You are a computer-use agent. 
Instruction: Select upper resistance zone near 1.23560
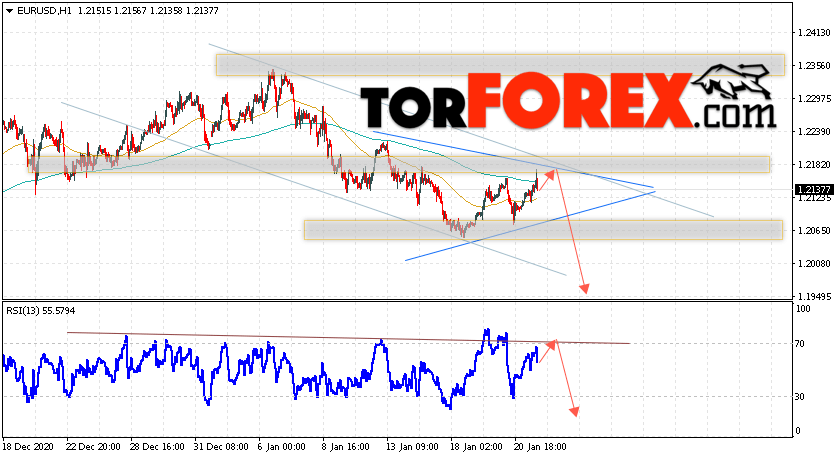tap(500, 65)
